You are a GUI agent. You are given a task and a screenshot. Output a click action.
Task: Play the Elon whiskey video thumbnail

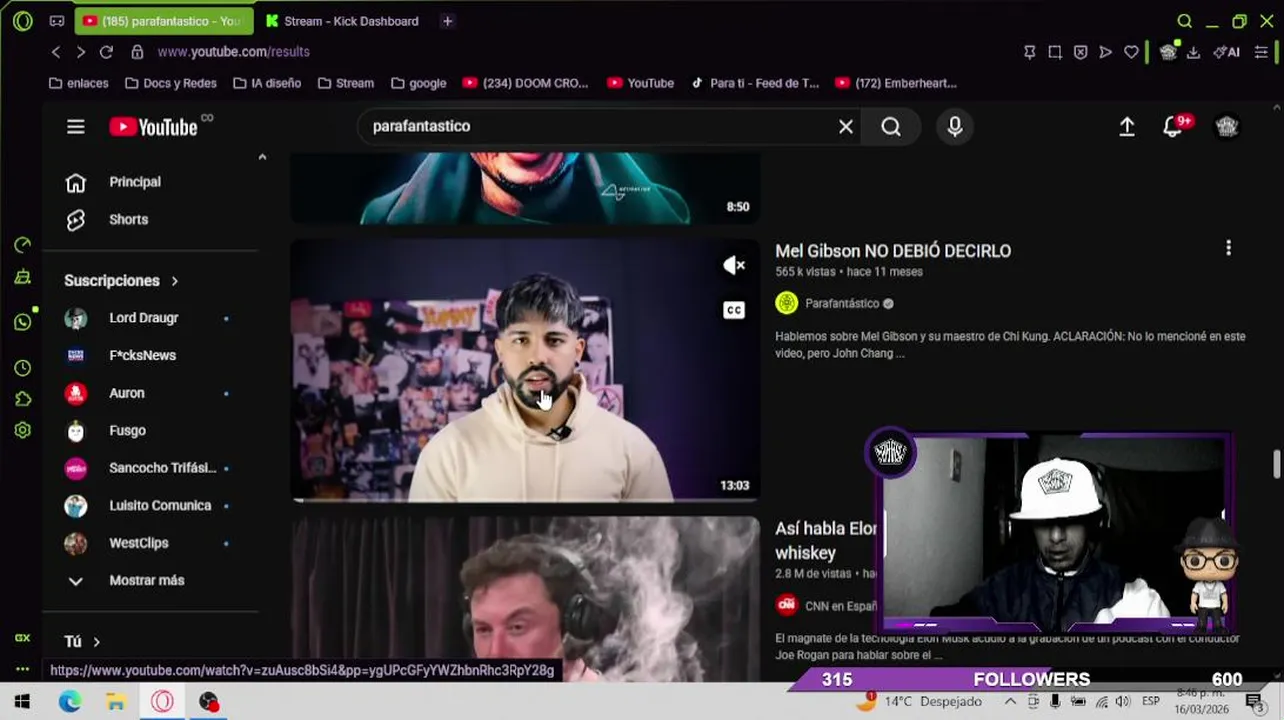tap(525, 598)
